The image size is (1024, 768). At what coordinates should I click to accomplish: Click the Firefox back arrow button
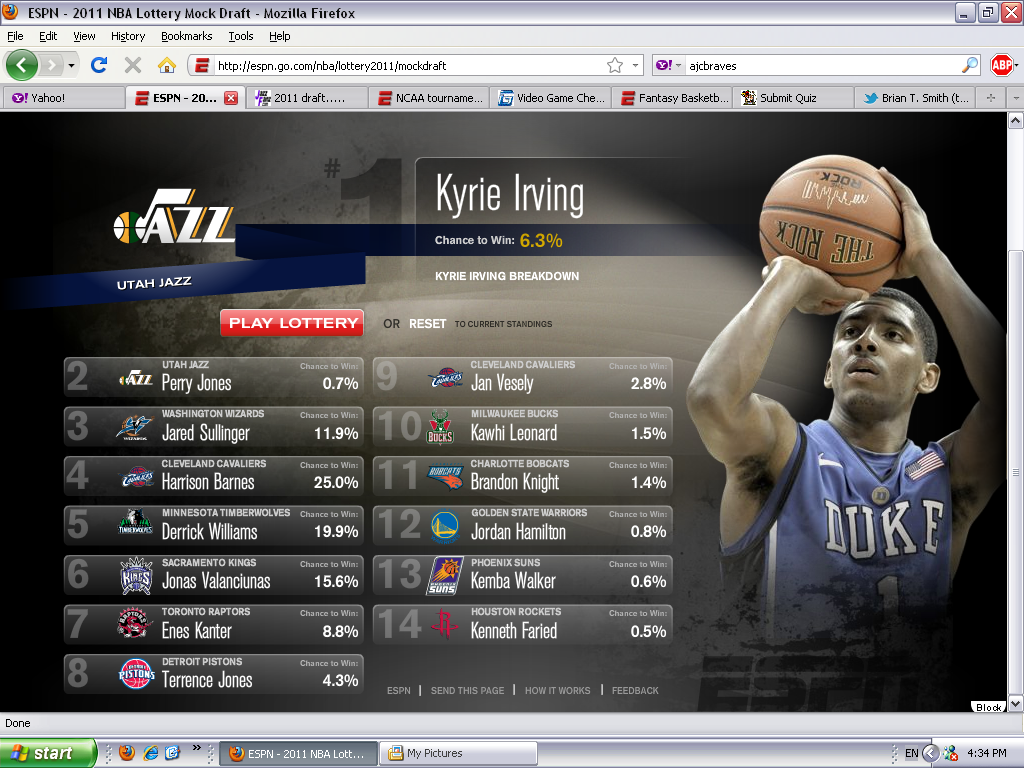[x=22, y=65]
